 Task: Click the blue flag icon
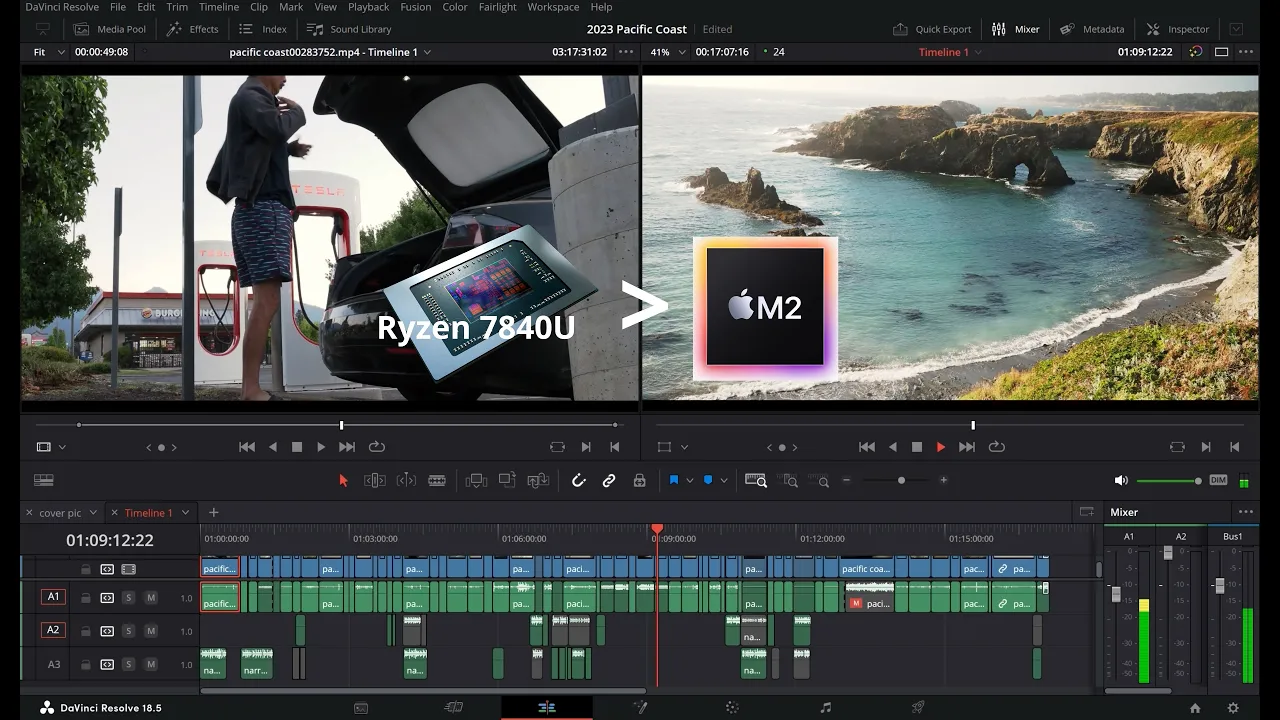coord(674,480)
